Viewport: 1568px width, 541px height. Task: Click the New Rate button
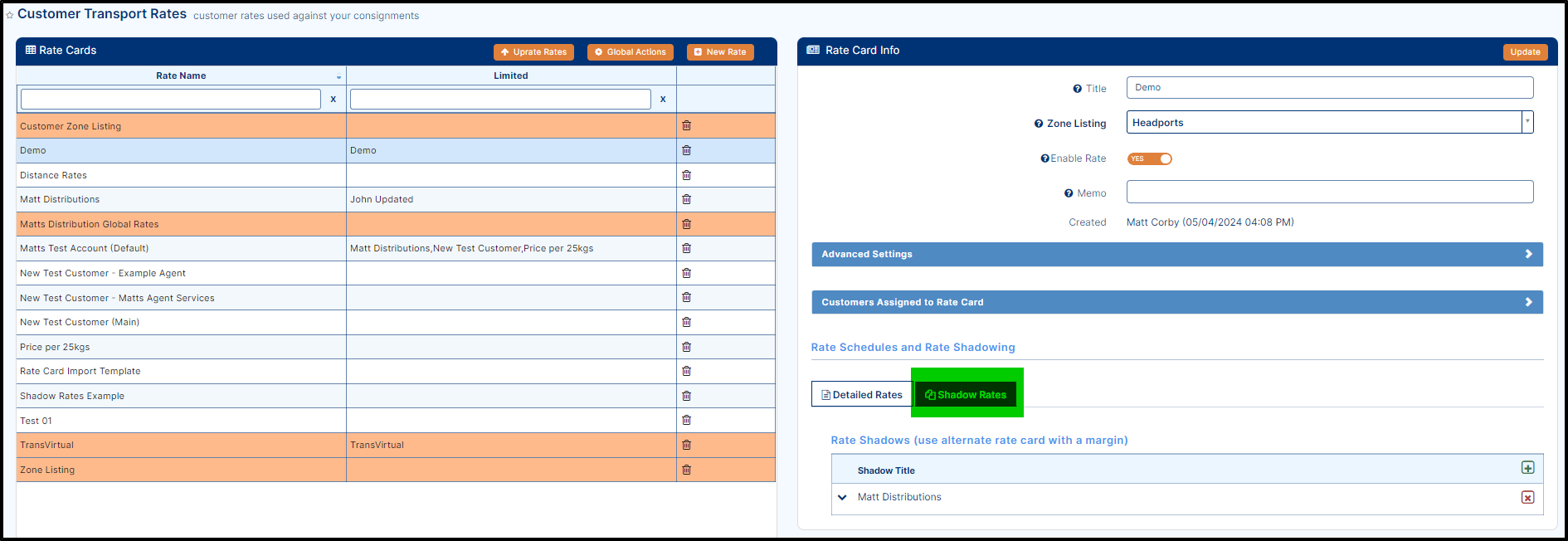pos(720,52)
